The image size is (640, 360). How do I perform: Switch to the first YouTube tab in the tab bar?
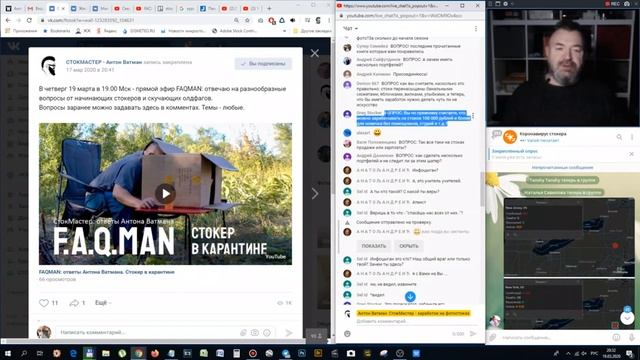122,8
